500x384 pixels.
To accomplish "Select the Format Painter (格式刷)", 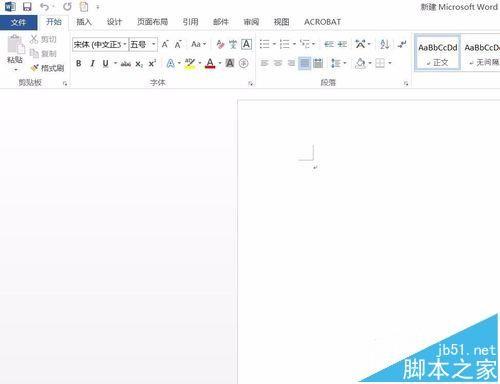I will pyautogui.click(x=47, y=68).
